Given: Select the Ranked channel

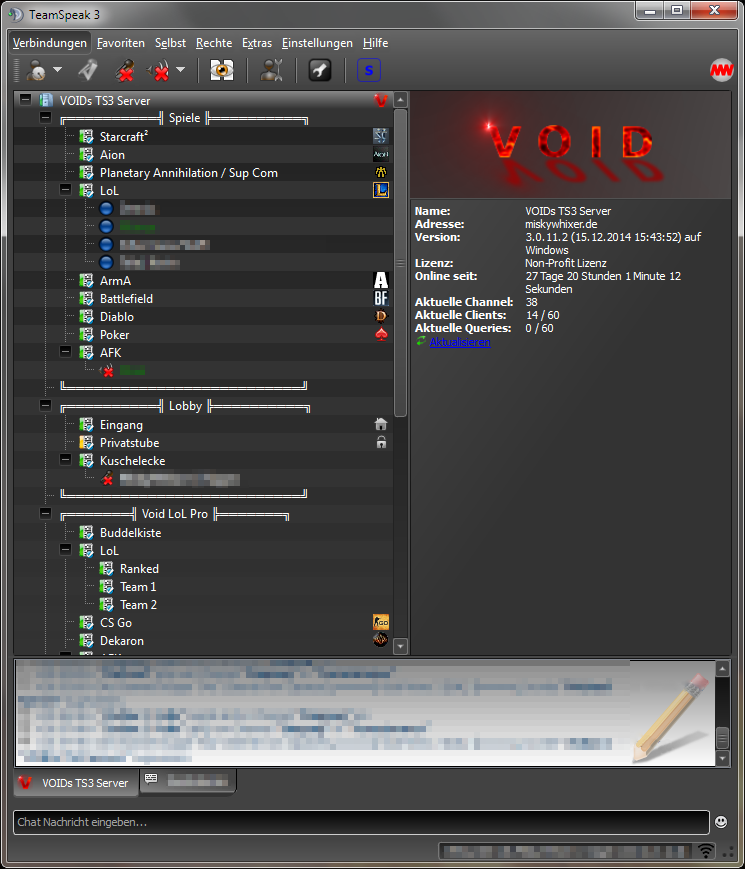Looking at the screenshot, I should pos(139,569).
